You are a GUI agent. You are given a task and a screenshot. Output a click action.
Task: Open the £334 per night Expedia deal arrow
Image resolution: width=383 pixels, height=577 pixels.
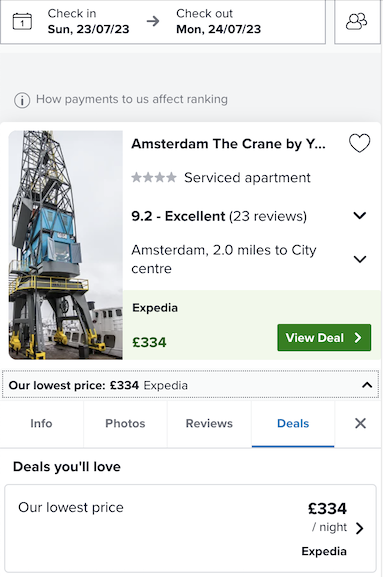(360, 528)
